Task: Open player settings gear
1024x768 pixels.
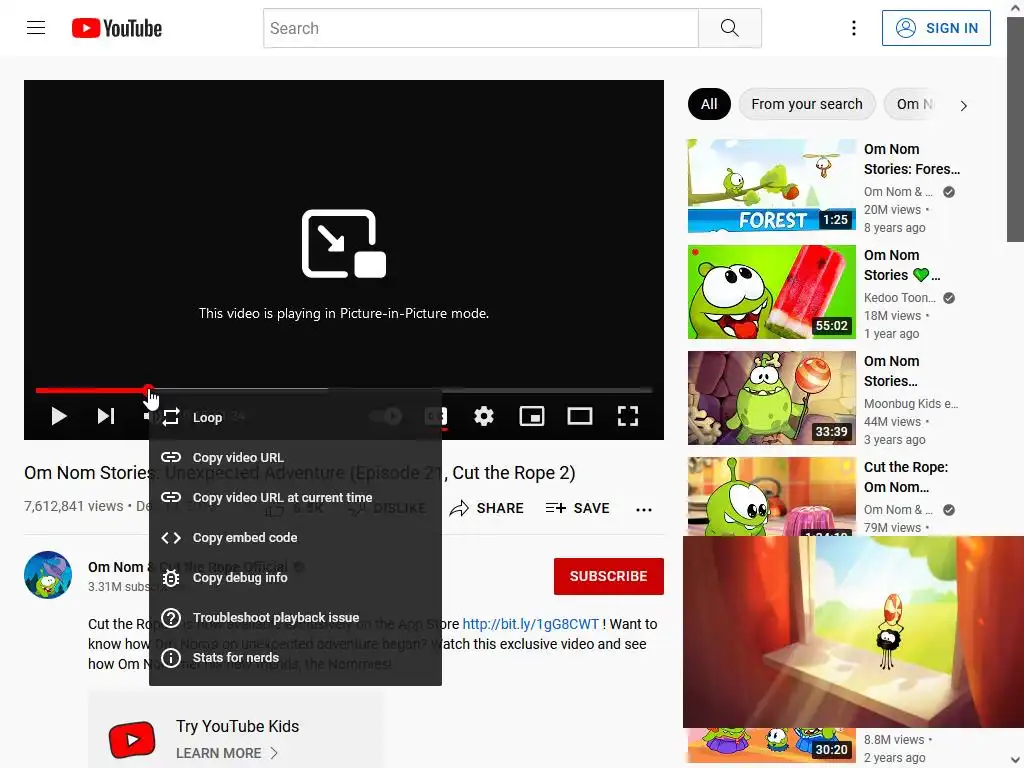Action: coord(484,416)
